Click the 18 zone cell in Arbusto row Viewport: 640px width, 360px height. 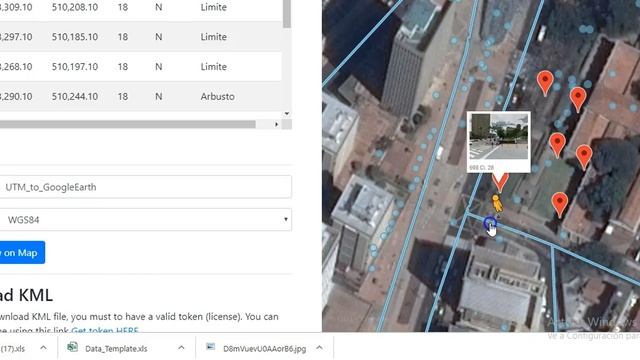pyautogui.click(x=123, y=96)
